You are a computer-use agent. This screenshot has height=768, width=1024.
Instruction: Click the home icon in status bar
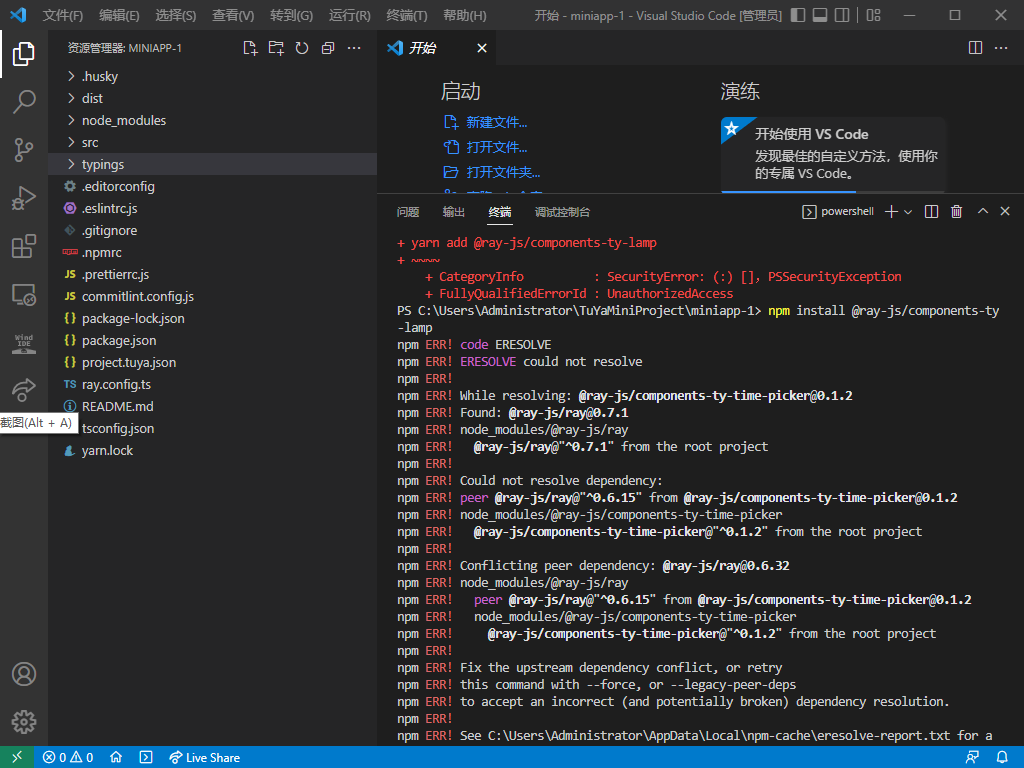[x=116, y=758]
